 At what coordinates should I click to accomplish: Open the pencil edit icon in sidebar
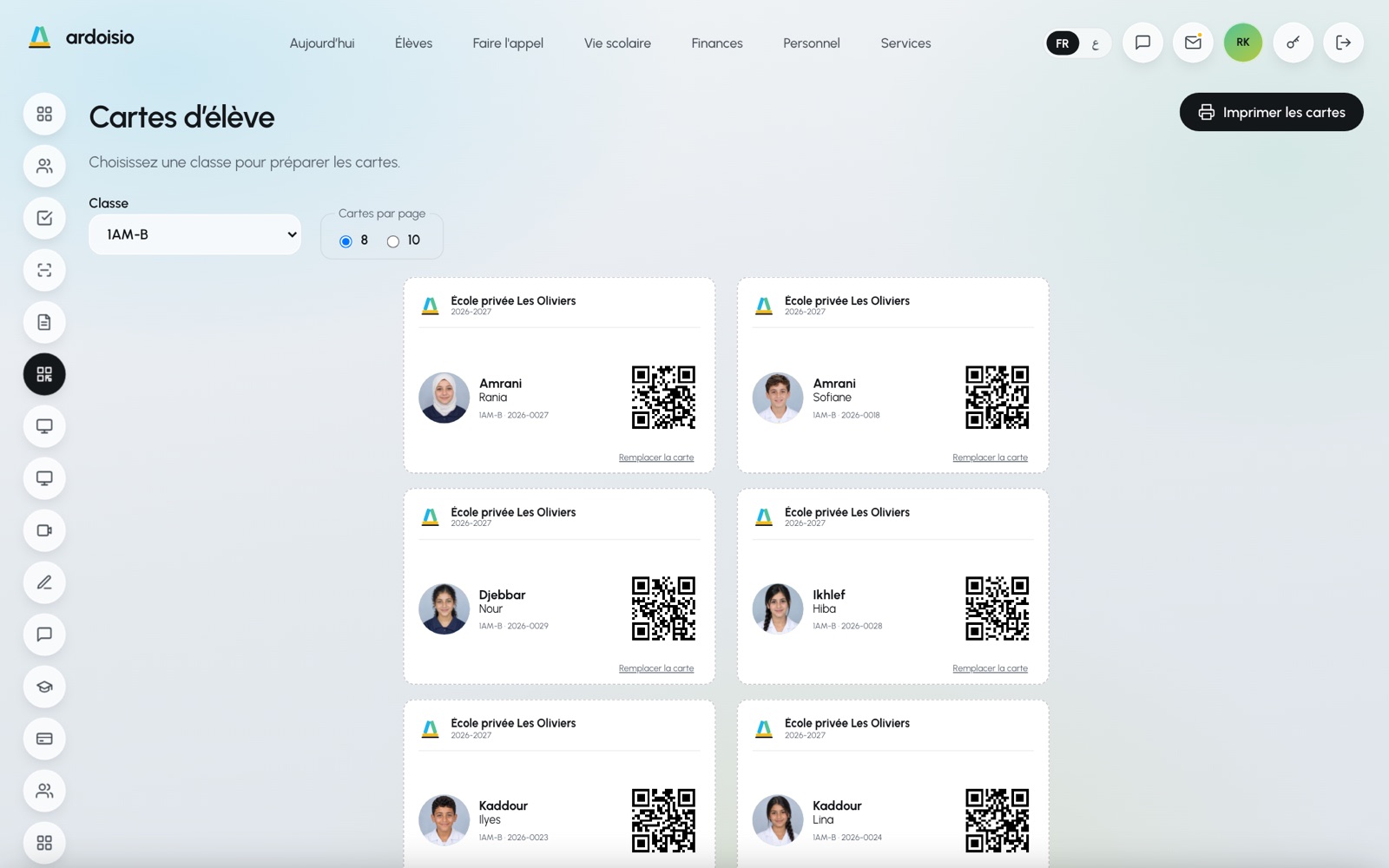pos(44,582)
